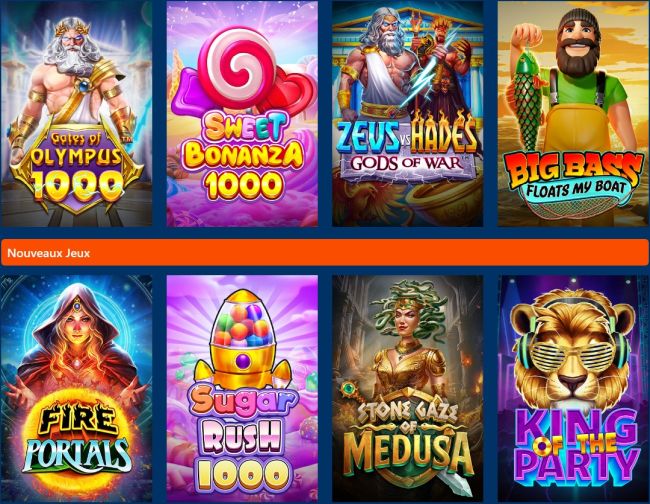Play the Fire Portals game
The image size is (650, 504).
click(x=77, y=389)
